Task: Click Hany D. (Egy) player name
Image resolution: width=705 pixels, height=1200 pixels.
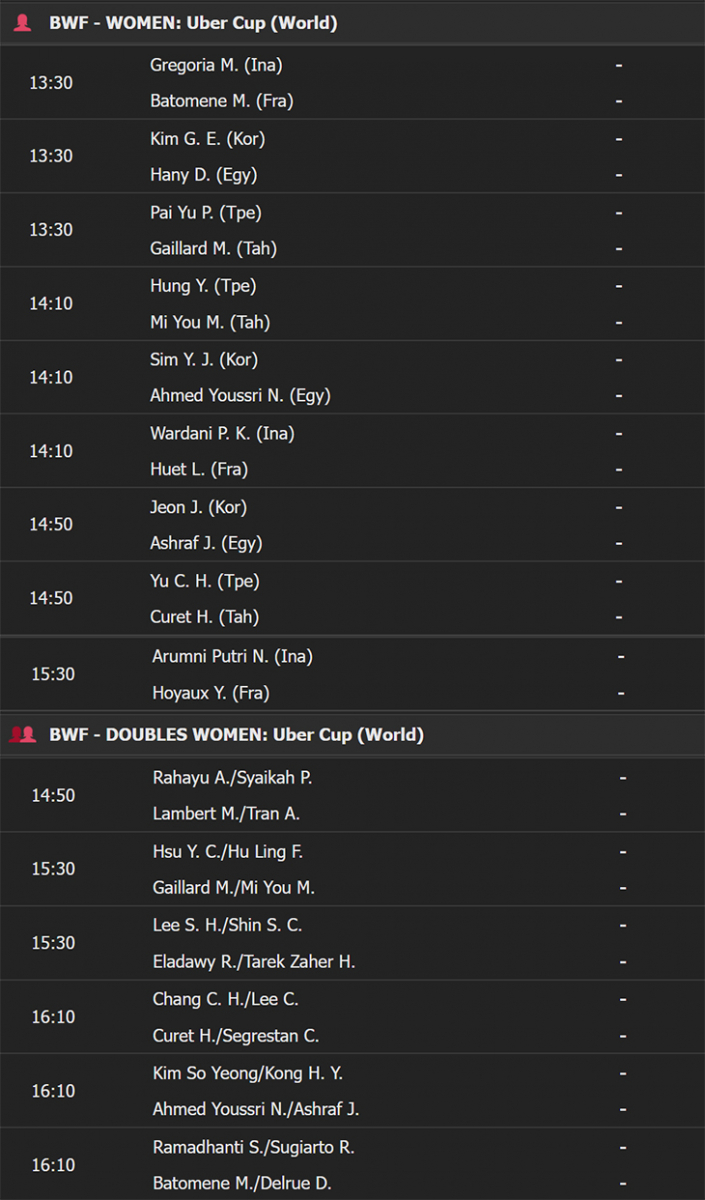Action: point(204,175)
